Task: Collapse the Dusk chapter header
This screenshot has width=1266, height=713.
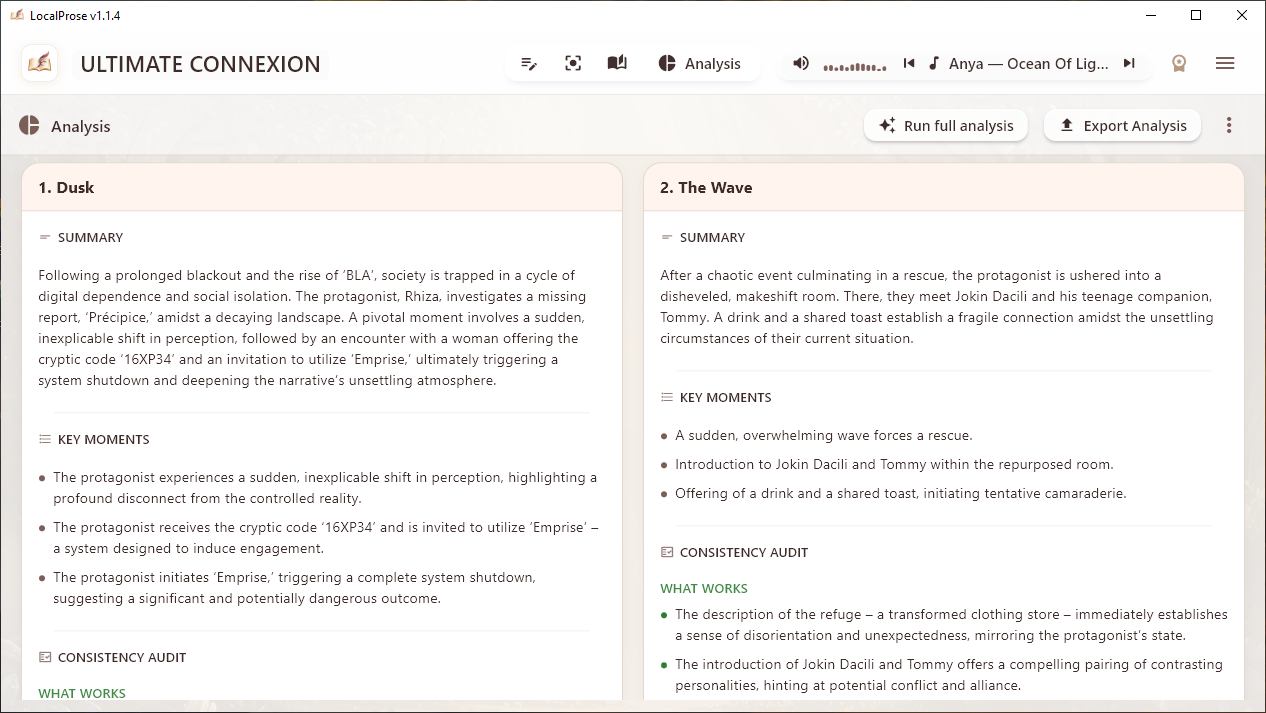Action: click(x=321, y=187)
